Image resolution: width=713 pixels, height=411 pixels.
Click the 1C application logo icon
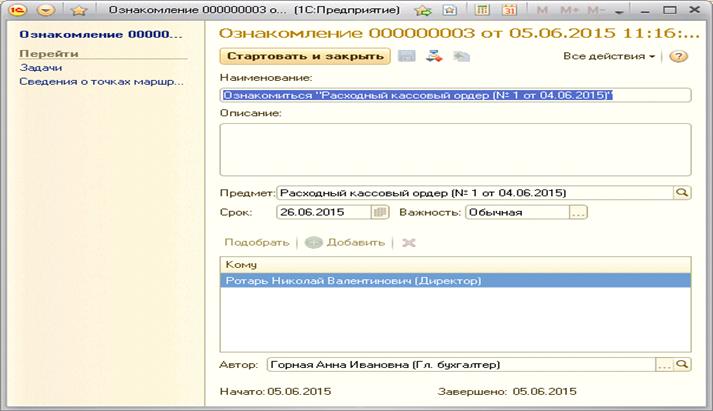17,10
